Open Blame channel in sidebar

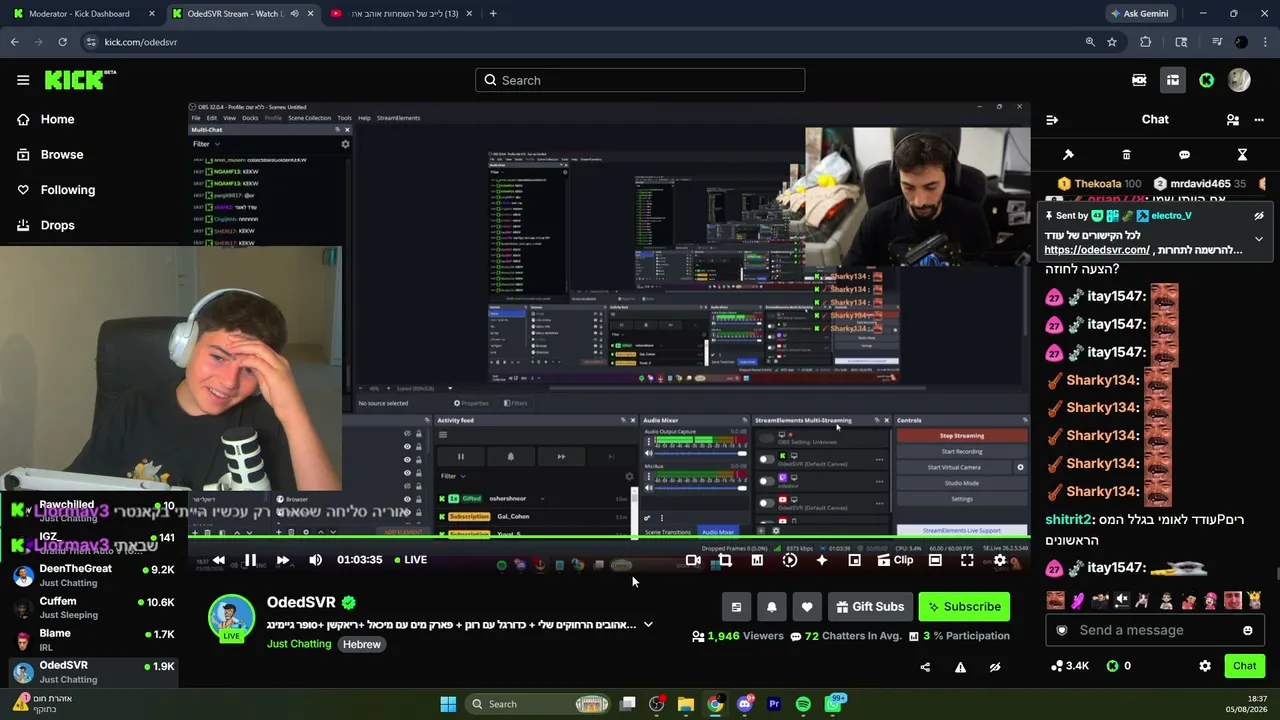point(93,640)
